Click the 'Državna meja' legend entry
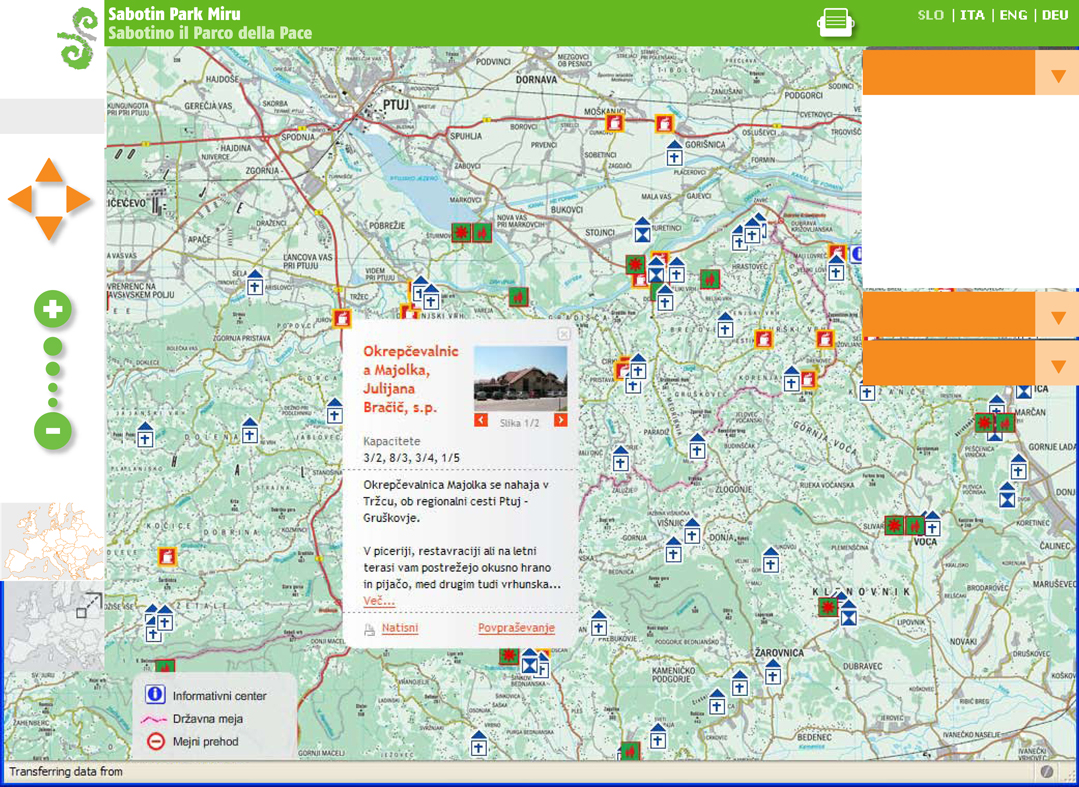1079x787 pixels. click(192, 719)
